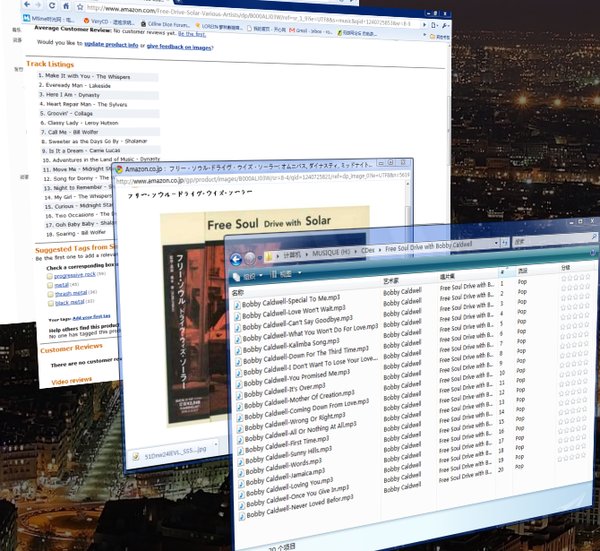600x551 pixels.
Task: Select the 'MUSIQUE (H:)' breadcrumb
Action: [331, 253]
